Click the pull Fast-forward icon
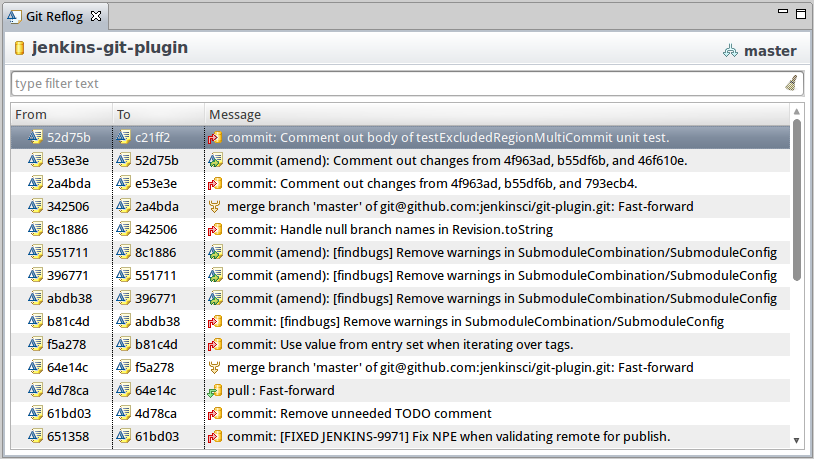 [215, 390]
